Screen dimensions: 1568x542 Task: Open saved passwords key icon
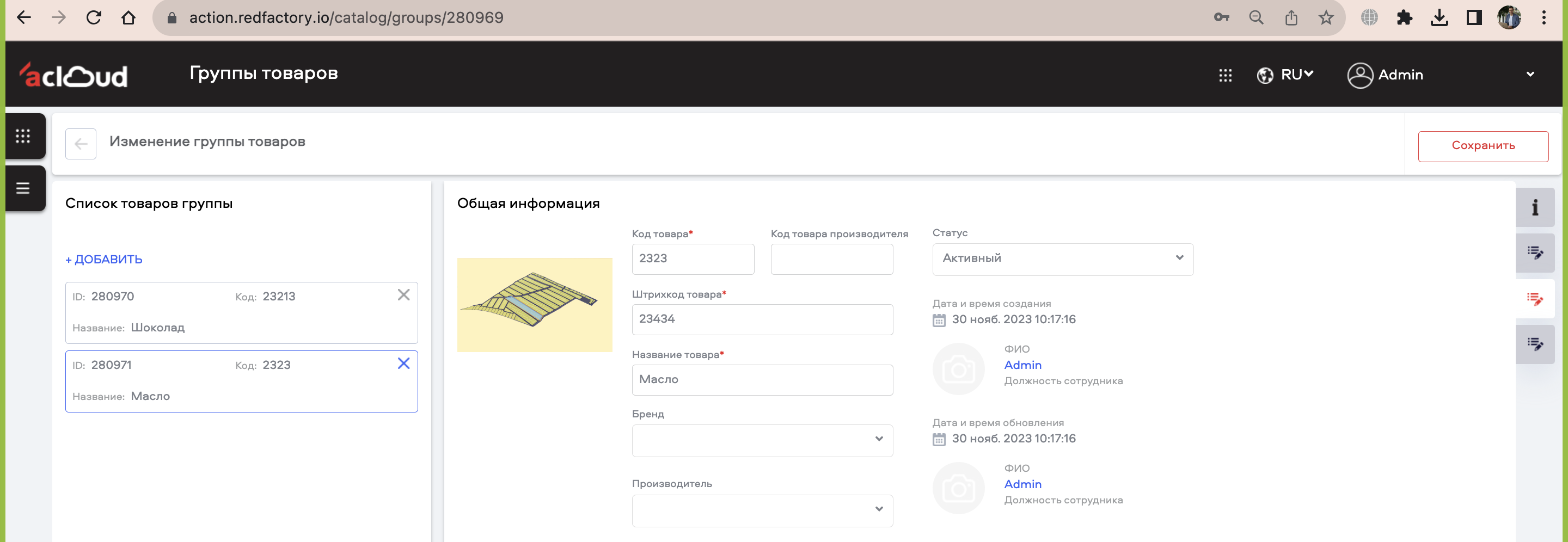(x=1221, y=17)
